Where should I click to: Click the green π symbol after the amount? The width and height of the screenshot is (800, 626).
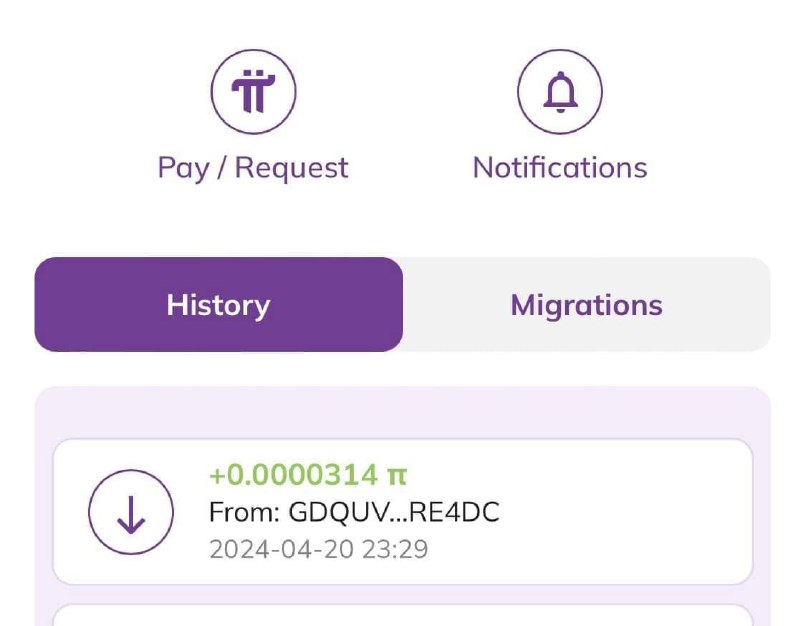tap(397, 474)
